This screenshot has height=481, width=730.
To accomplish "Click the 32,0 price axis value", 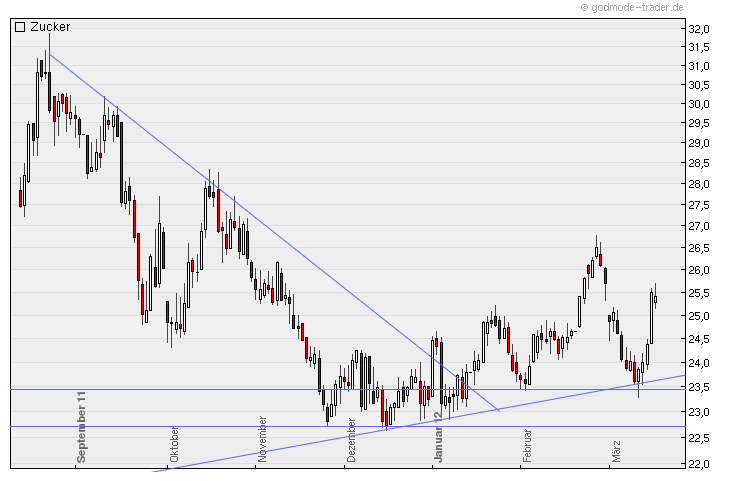I will point(699,29).
